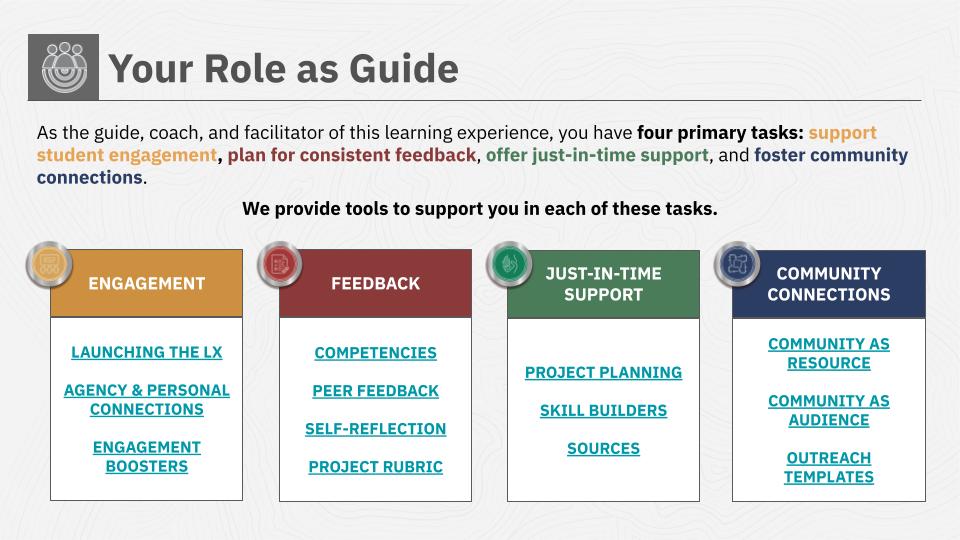The image size is (960, 540).
Task: Open the Self-Reflection link
Action: [375, 429]
